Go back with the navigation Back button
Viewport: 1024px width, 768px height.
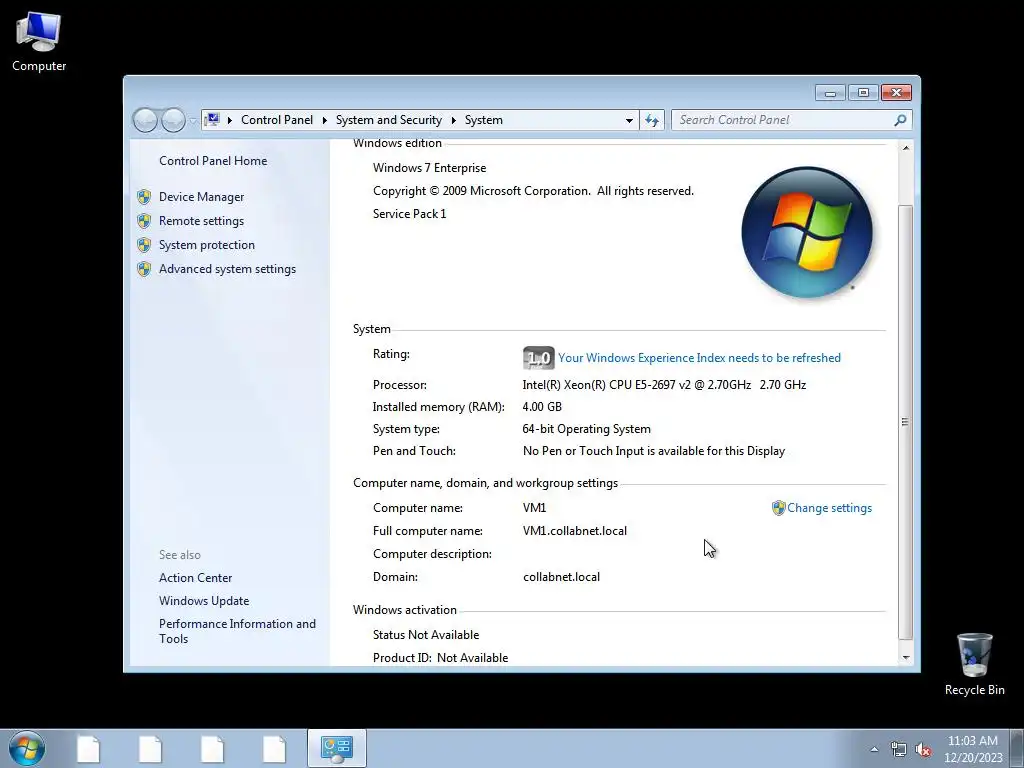[x=146, y=120]
